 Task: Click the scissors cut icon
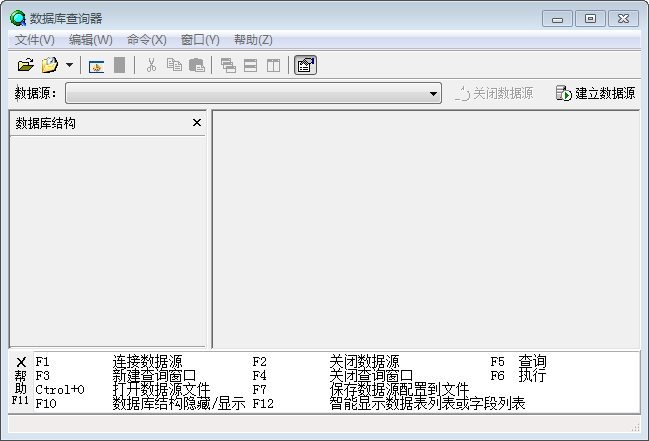(151, 66)
